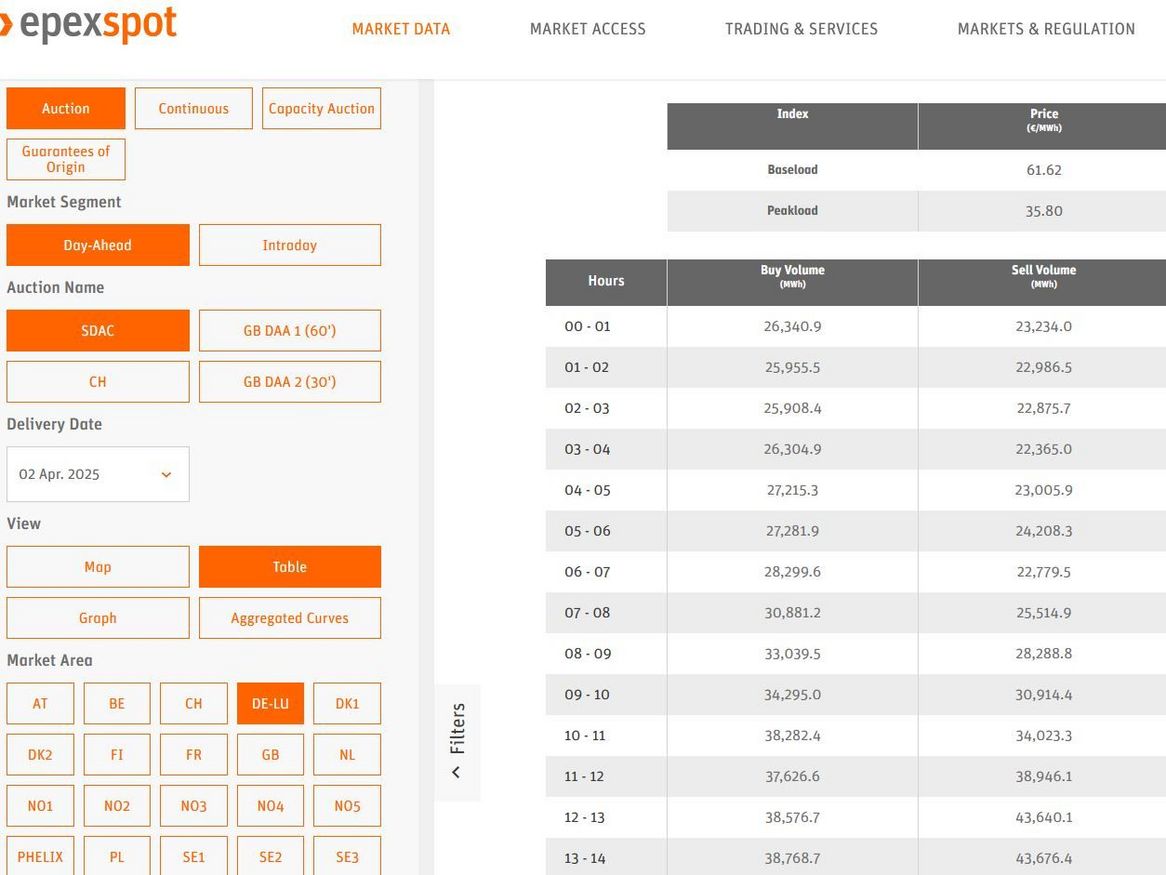Click buy volume 38,282.4
The height and width of the screenshot is (875, 1166).
coord(793,735)
